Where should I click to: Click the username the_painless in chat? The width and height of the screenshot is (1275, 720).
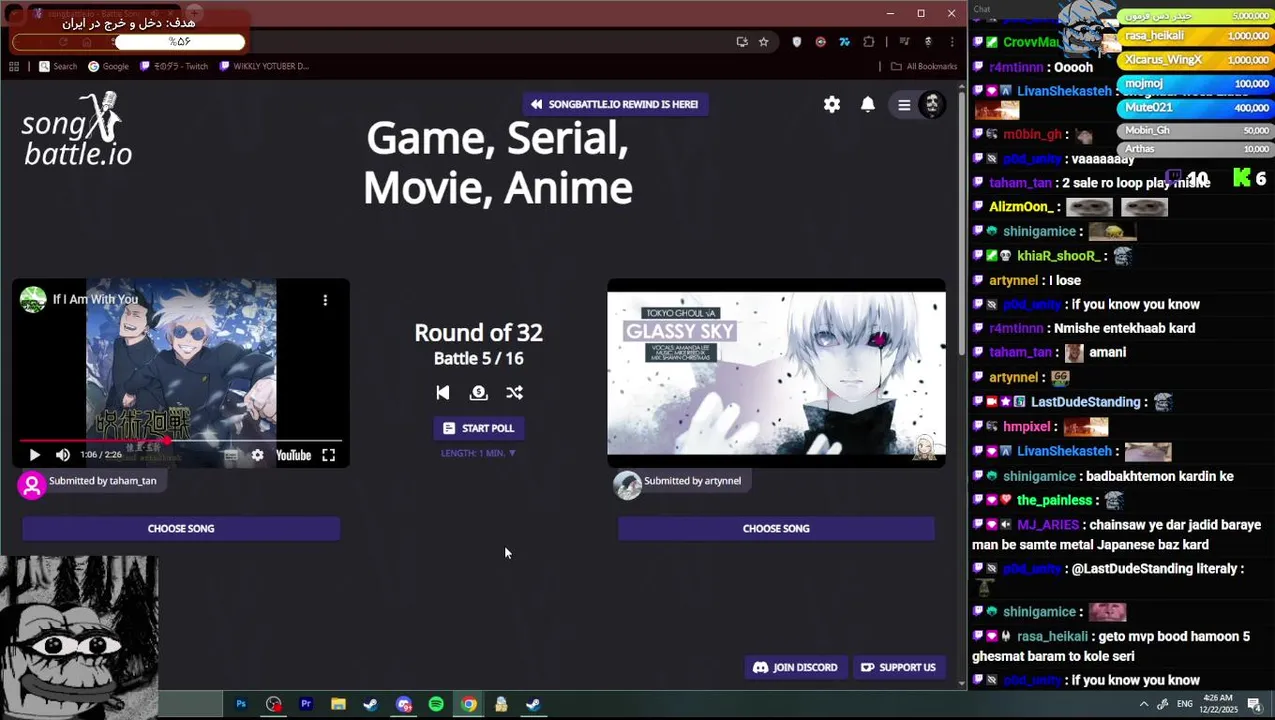point(1053,500)
